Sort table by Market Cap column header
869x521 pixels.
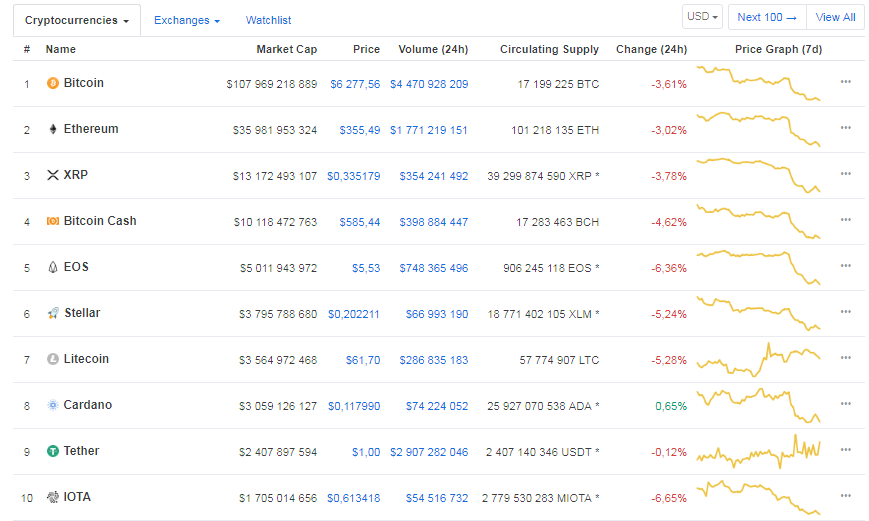pos(286,49)
